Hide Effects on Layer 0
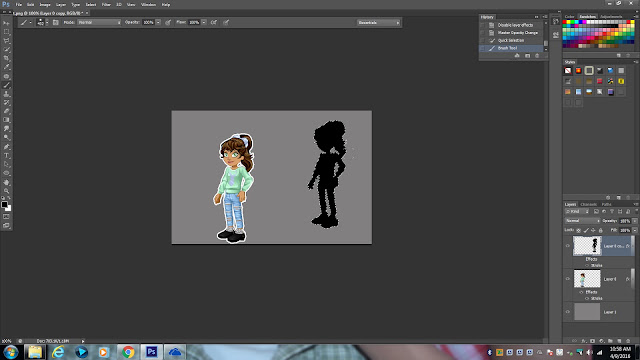The width and height of the screenshot is (640, 360). (x=581, y=292)
